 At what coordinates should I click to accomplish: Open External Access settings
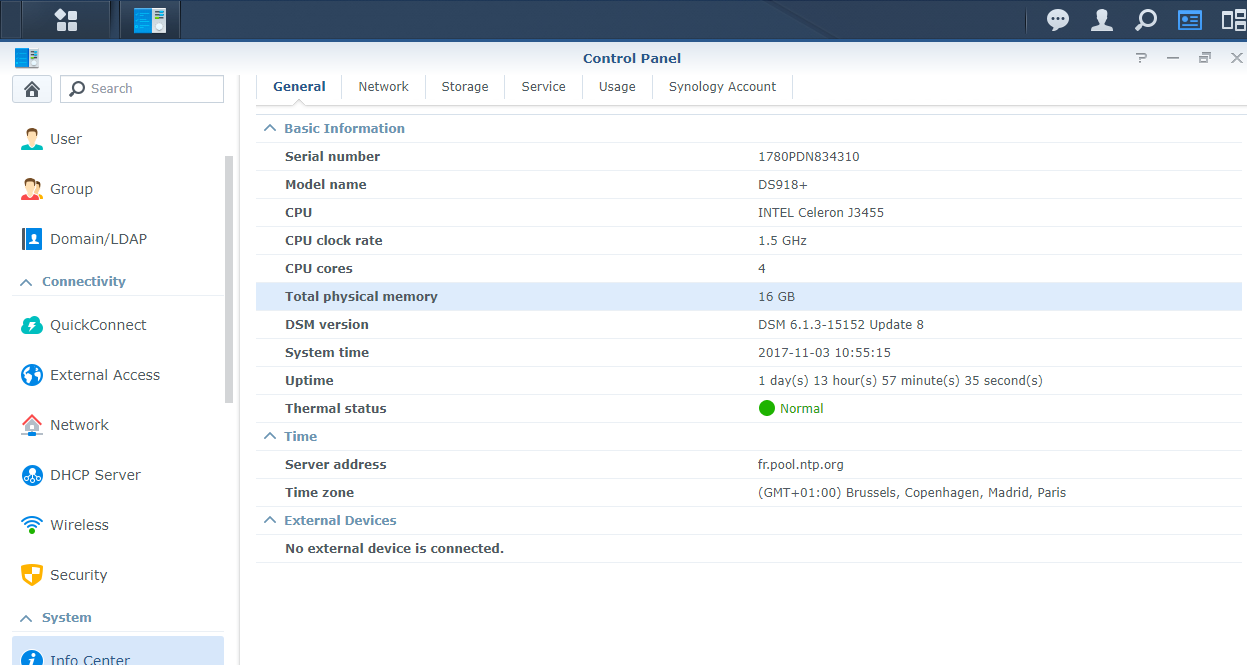coord(118,375)
